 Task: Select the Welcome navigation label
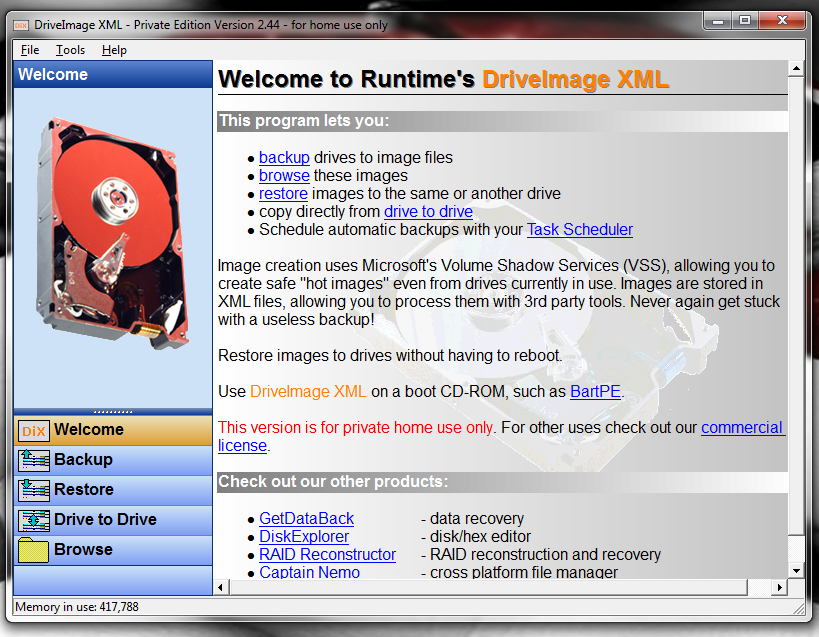tap(89, 430)
